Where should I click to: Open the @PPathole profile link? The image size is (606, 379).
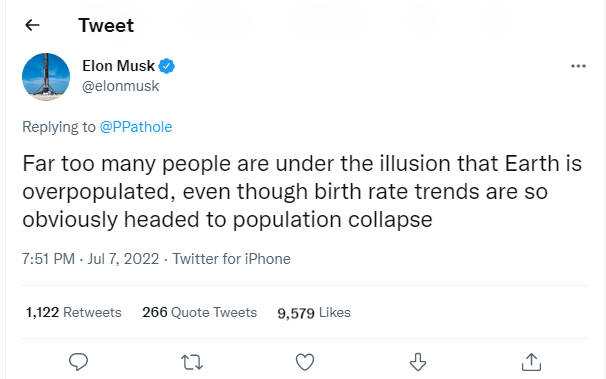click(x=136, y=127)
